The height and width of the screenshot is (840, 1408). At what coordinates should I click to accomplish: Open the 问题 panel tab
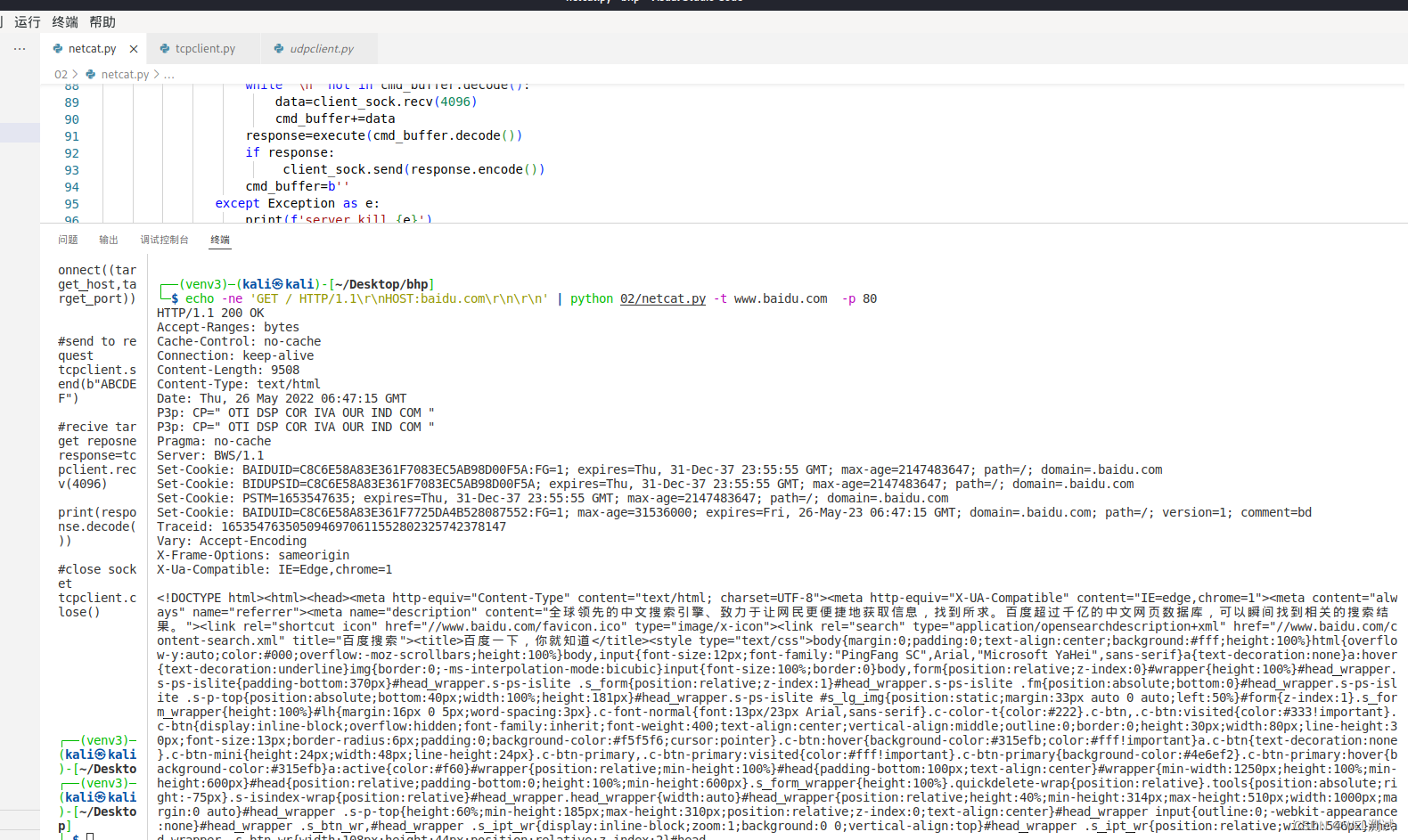tap(68, 240)
